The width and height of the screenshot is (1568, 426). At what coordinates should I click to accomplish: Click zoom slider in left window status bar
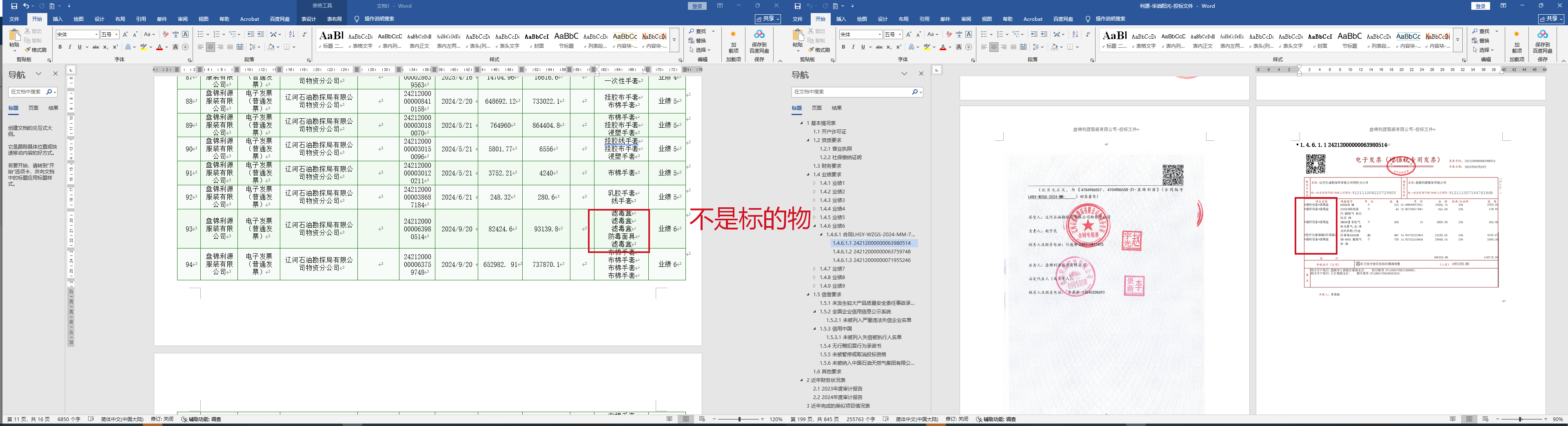pos(740,419)
